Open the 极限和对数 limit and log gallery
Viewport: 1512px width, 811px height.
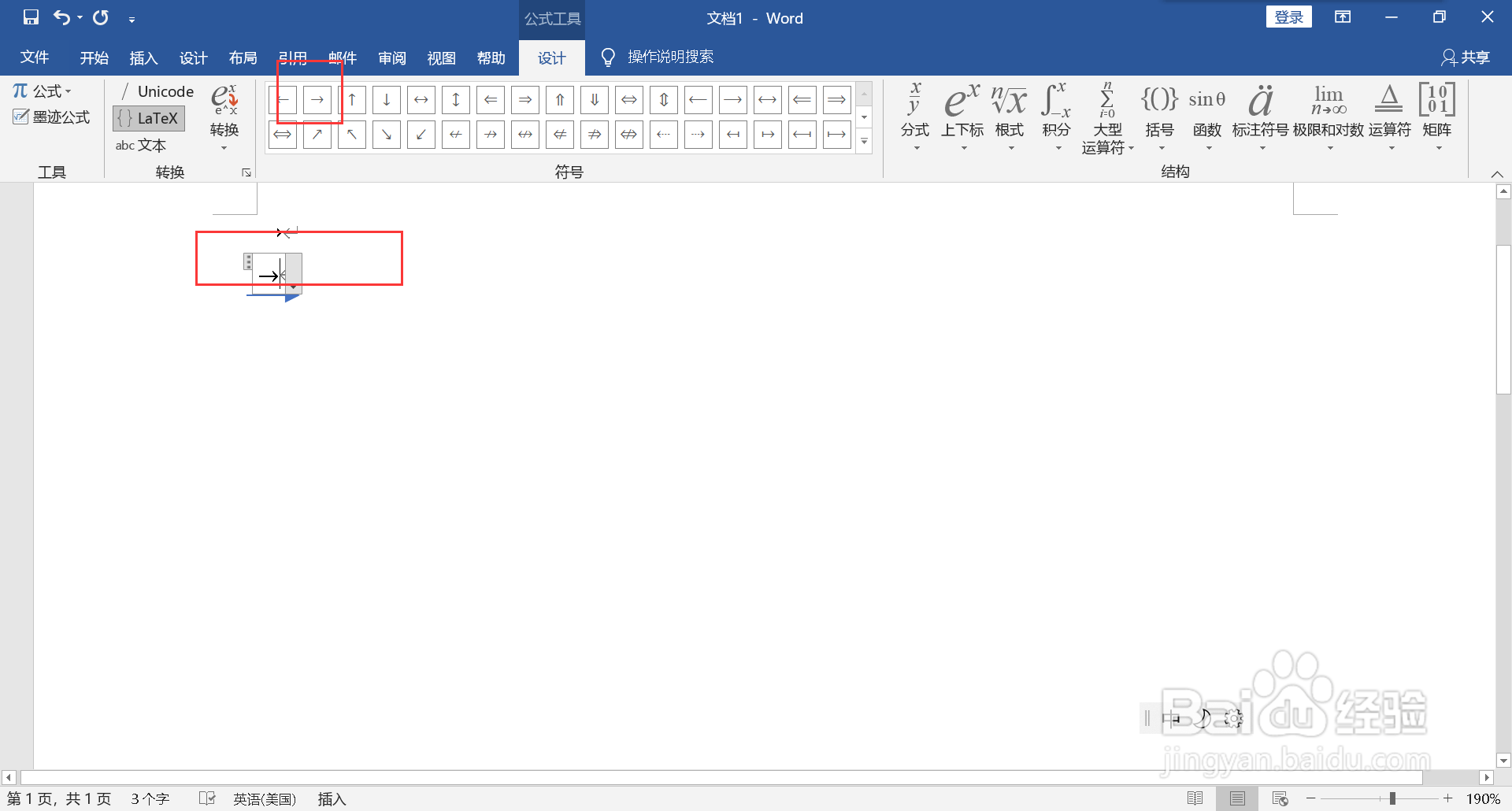[1329, 117]
